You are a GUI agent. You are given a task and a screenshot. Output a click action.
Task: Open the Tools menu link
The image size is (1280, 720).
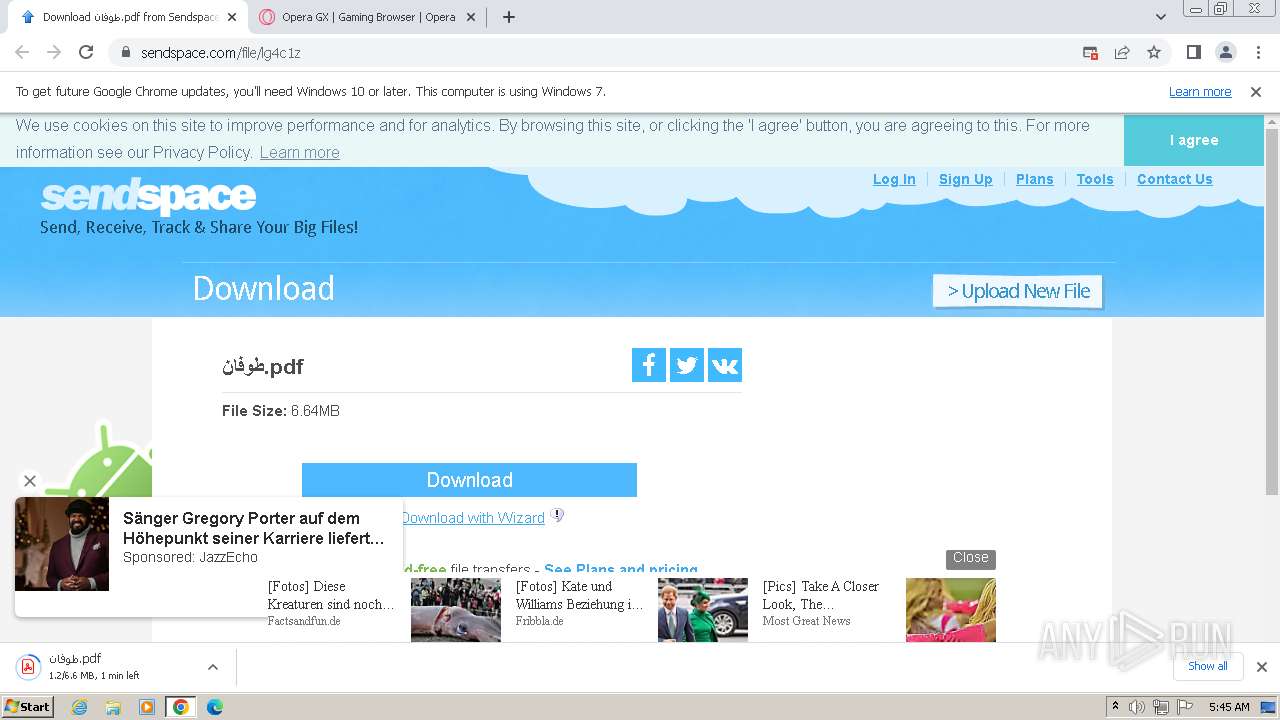[1095, 179]
